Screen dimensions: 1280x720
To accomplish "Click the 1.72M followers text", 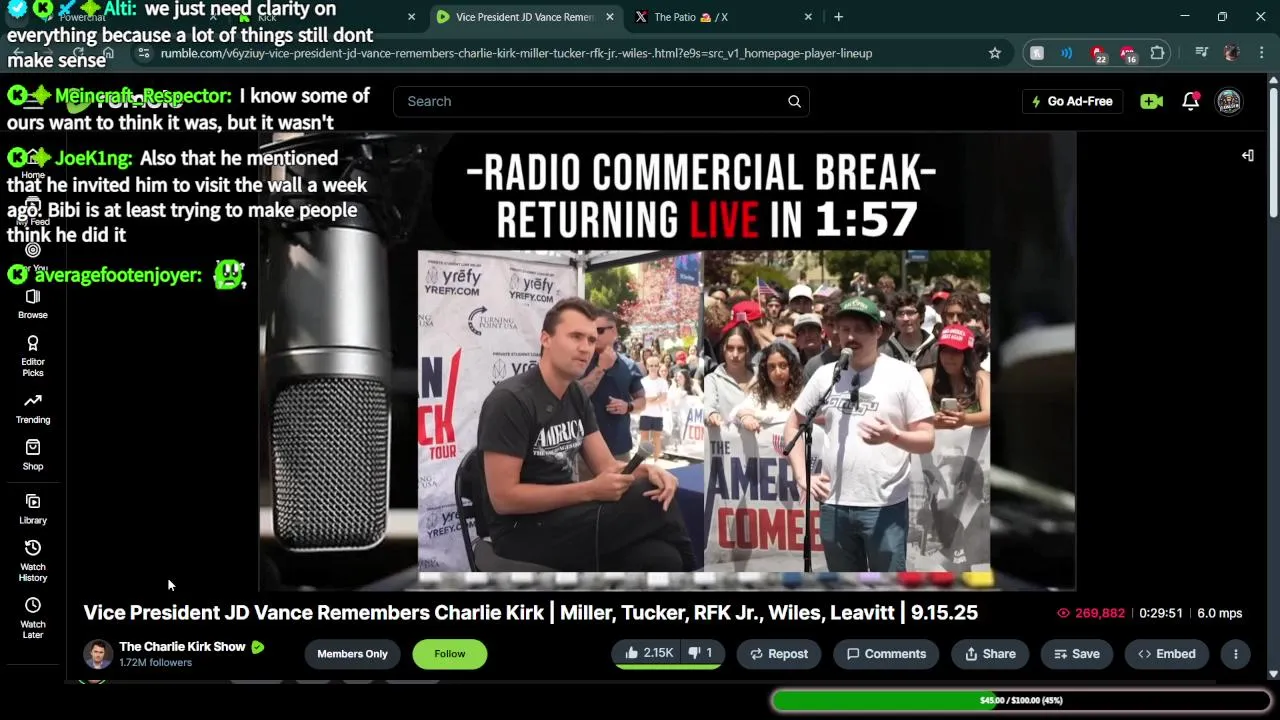I will [x=155, y=662].
